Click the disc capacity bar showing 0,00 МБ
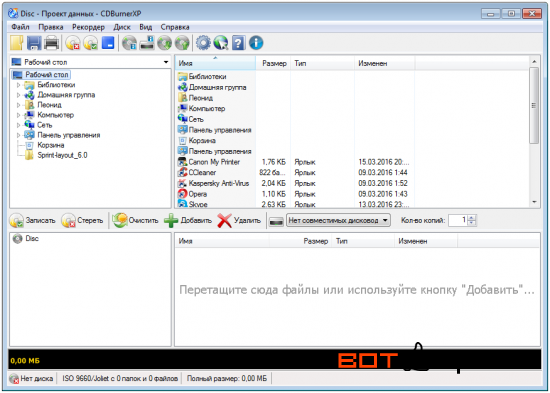The height and width of the screenshot is (393, 550). (275, 360)
